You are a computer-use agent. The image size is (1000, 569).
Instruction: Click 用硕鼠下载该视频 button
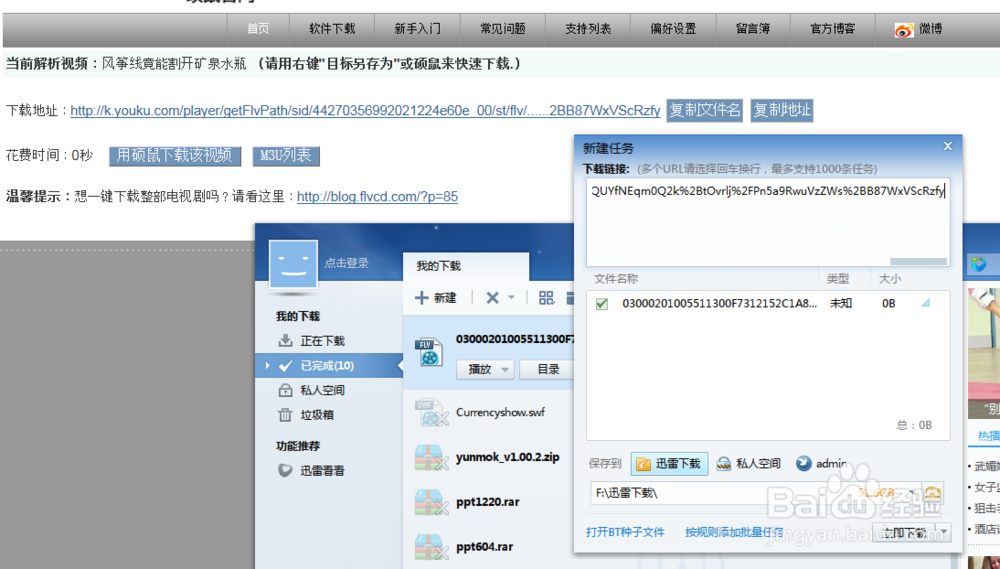[x=175, y=156]
